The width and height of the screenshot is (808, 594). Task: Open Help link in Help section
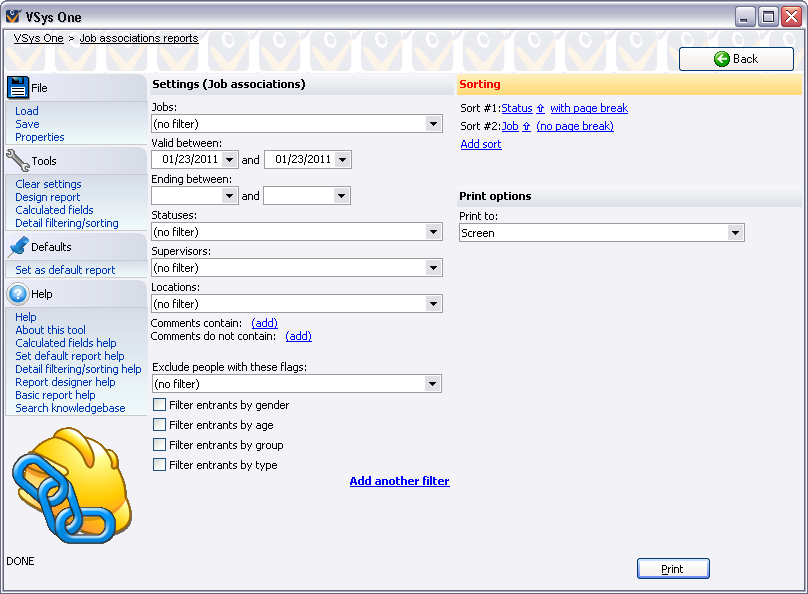[26, 317]
